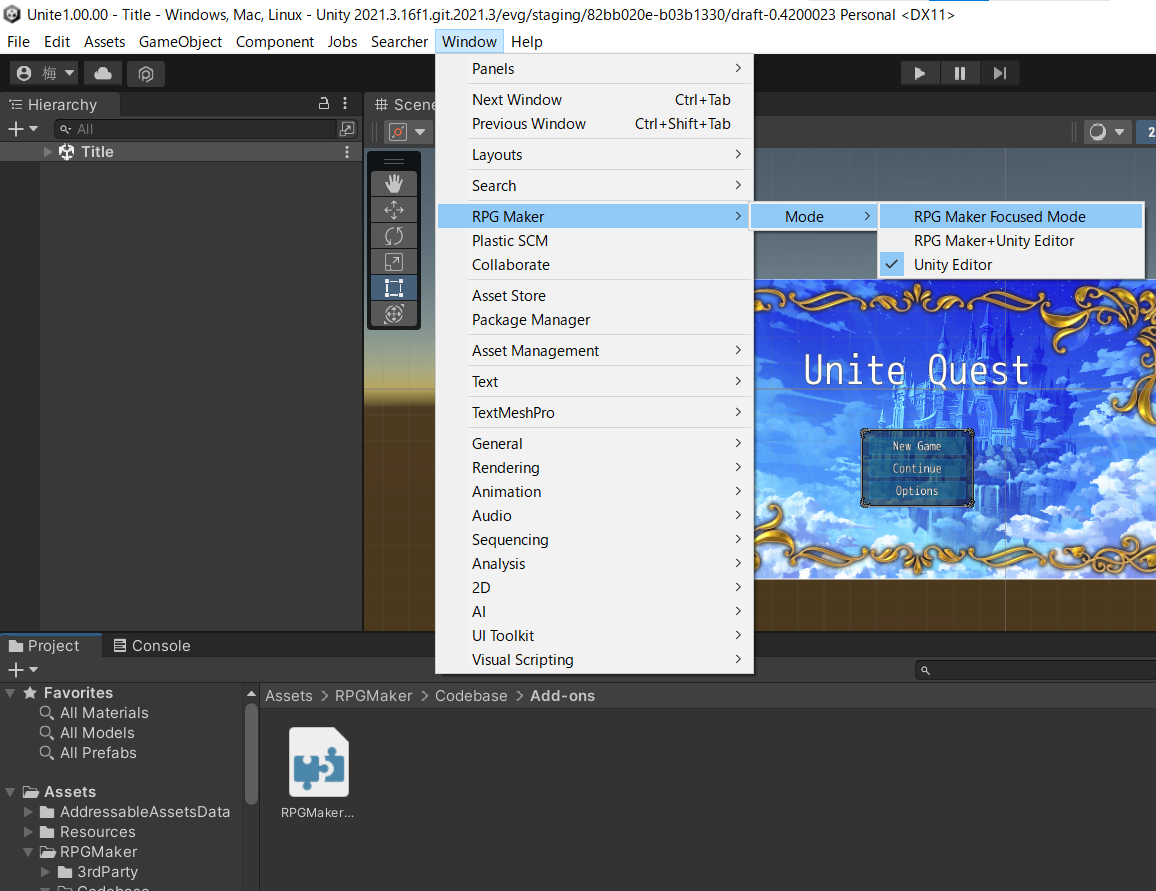Click the Unity account icon
1156x891 pixels.
(x=24, y=73)
